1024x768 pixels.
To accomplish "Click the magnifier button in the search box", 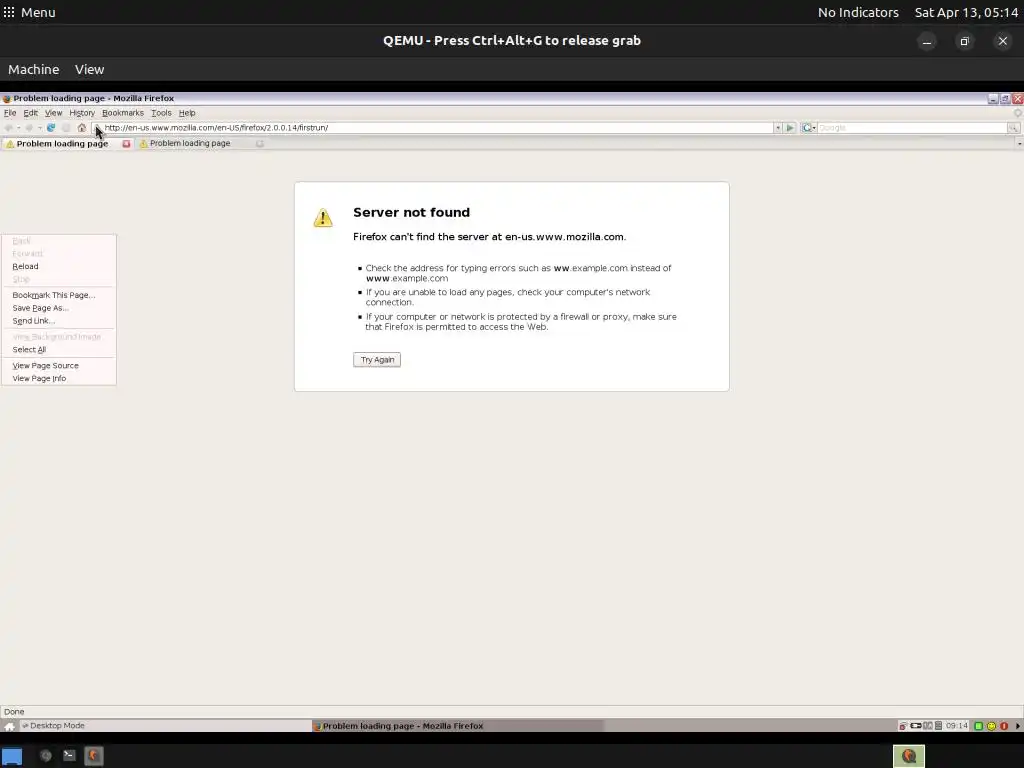I will [x=1013, y=128].
